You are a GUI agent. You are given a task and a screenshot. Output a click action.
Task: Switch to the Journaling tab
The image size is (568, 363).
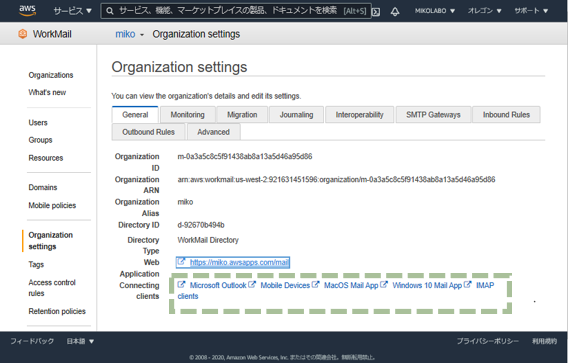[296, 115]
